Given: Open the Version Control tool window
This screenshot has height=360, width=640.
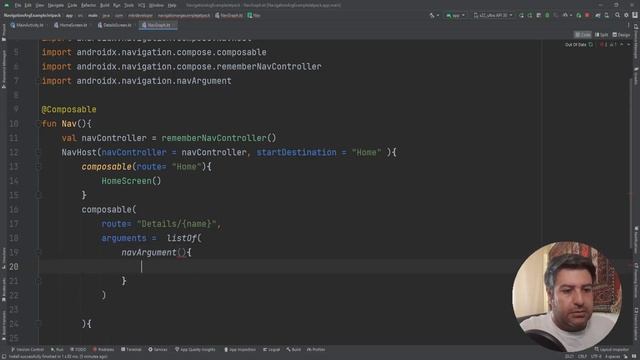Looking at the screenshot, I should (x=27, y=349).
